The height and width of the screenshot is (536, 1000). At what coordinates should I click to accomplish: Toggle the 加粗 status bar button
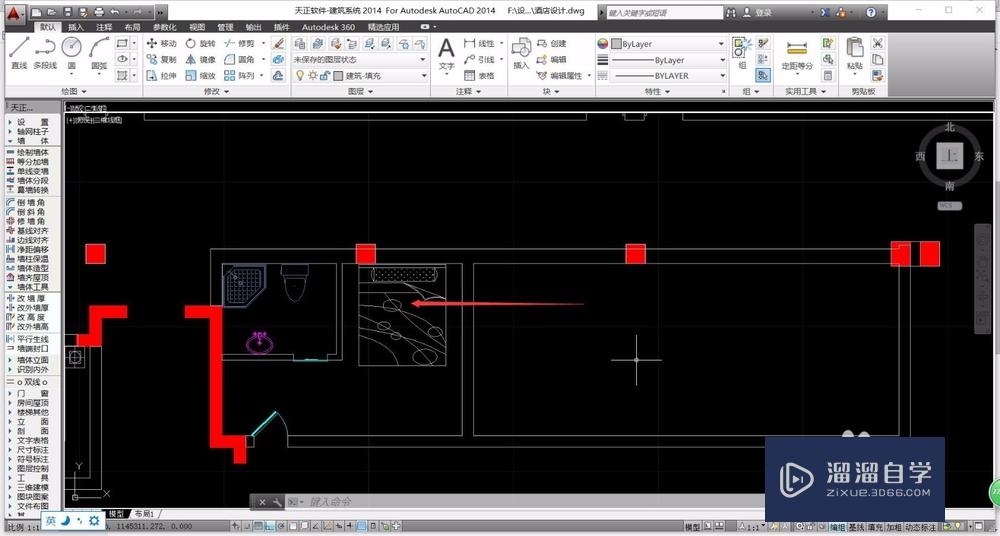(893, 527)
